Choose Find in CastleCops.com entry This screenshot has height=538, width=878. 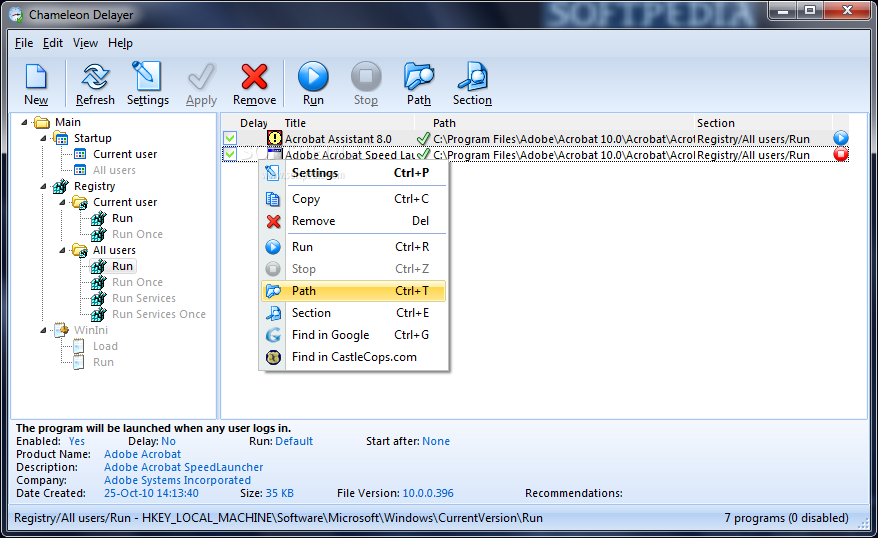353,357
